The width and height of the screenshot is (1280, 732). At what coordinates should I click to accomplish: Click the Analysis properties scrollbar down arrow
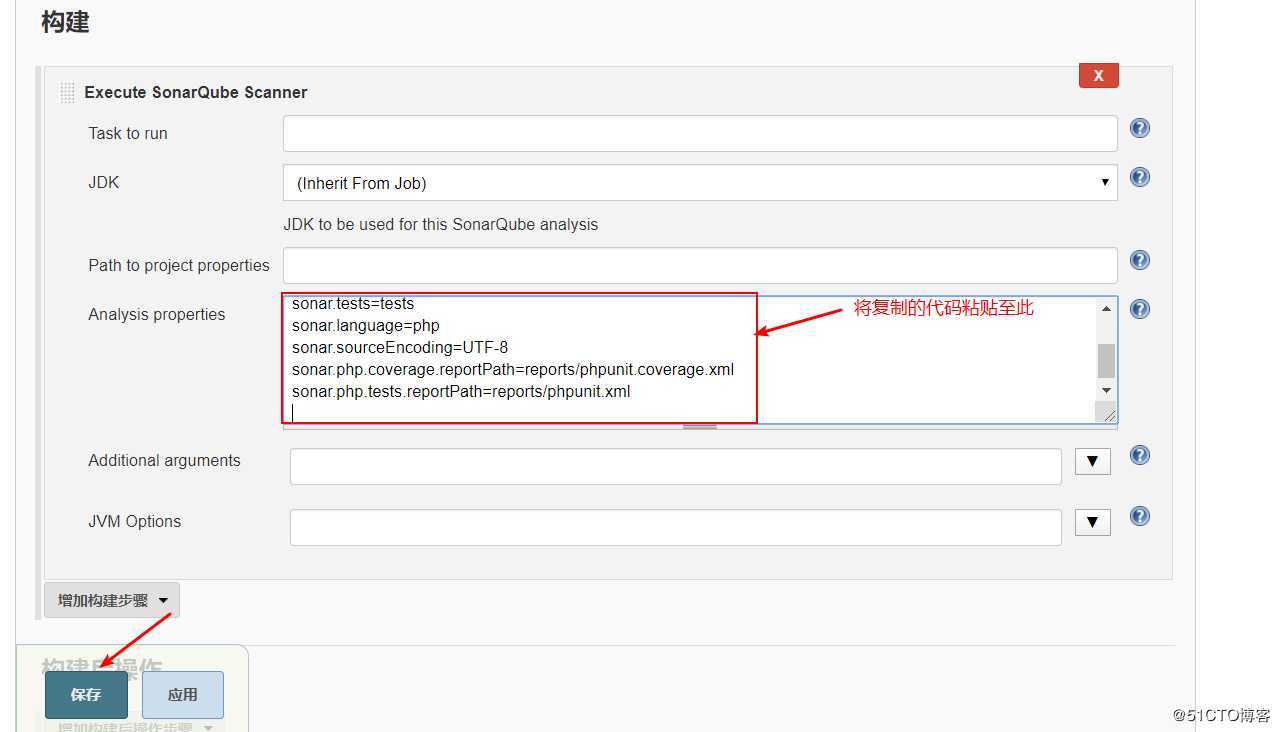coord(1106,390)
